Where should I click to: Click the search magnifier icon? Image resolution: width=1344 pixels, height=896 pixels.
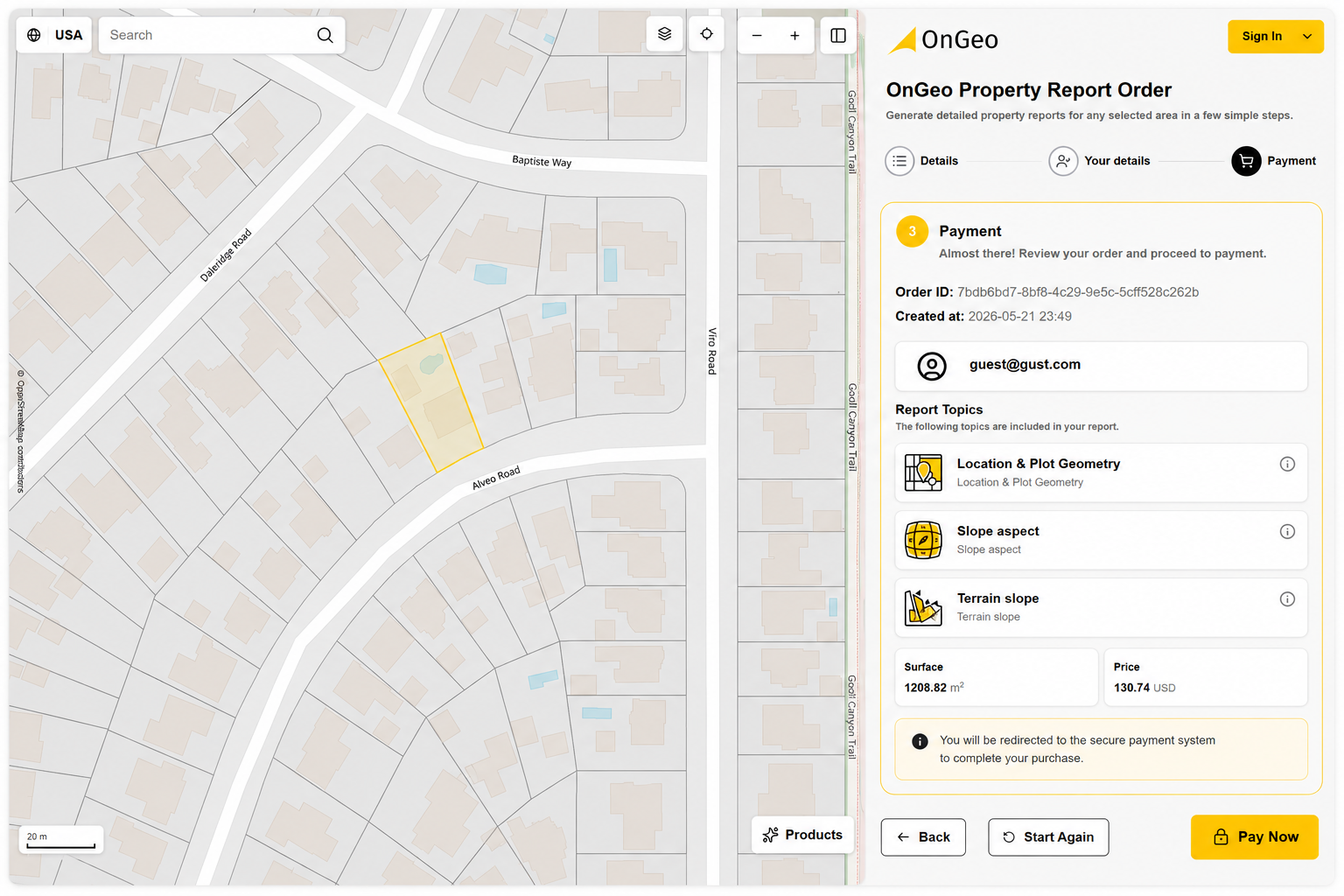(325, 35)
